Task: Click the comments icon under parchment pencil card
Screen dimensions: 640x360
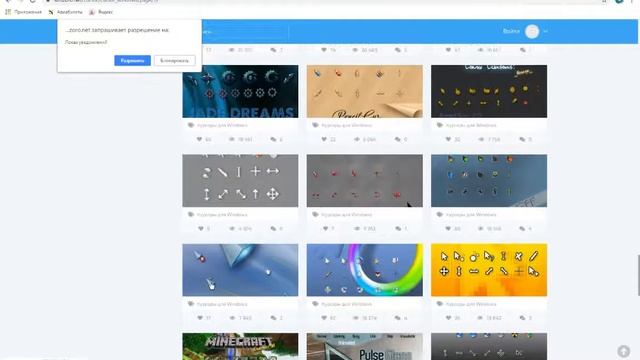Action: [x=398, y=139]
